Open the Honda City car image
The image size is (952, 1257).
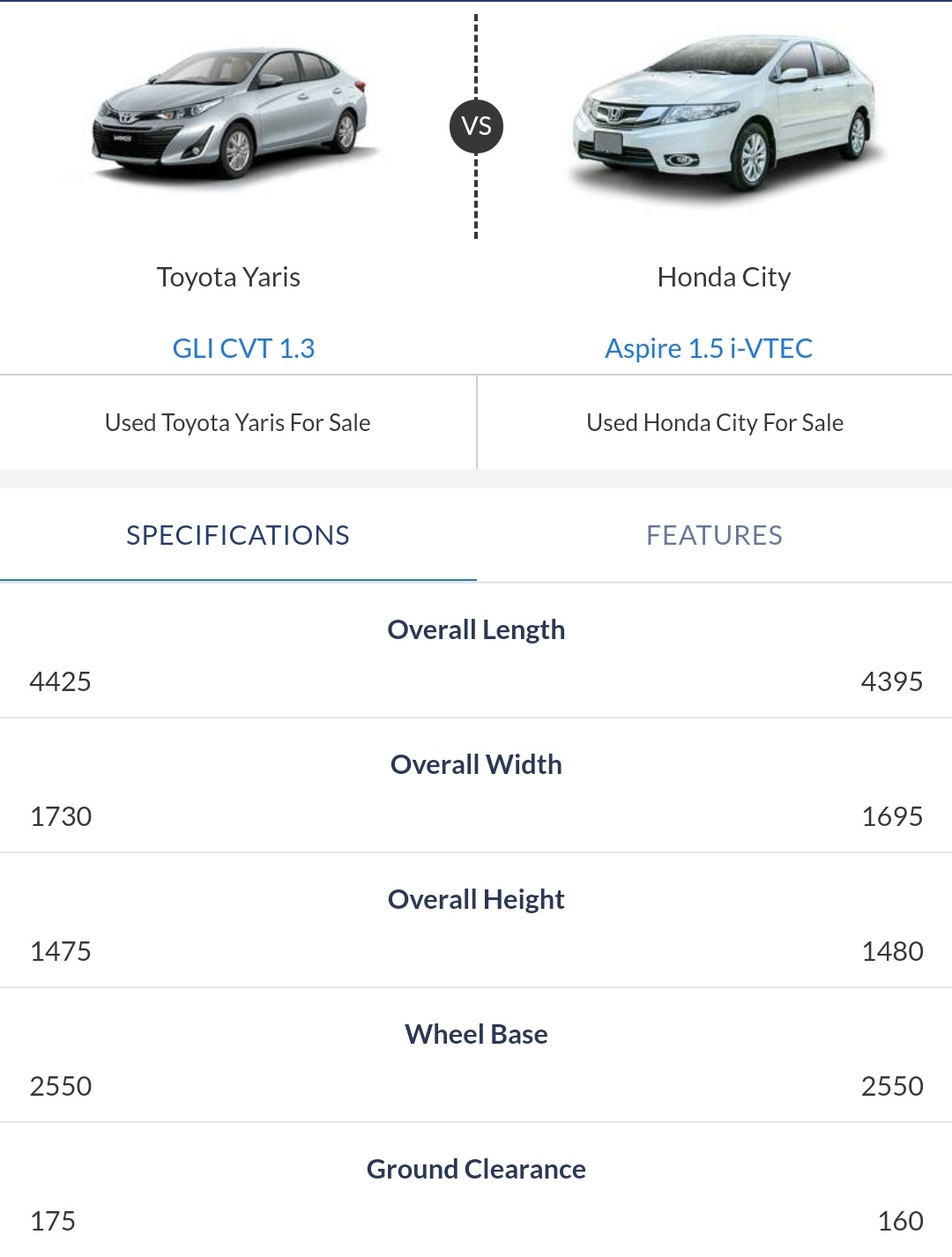[724, 113]
